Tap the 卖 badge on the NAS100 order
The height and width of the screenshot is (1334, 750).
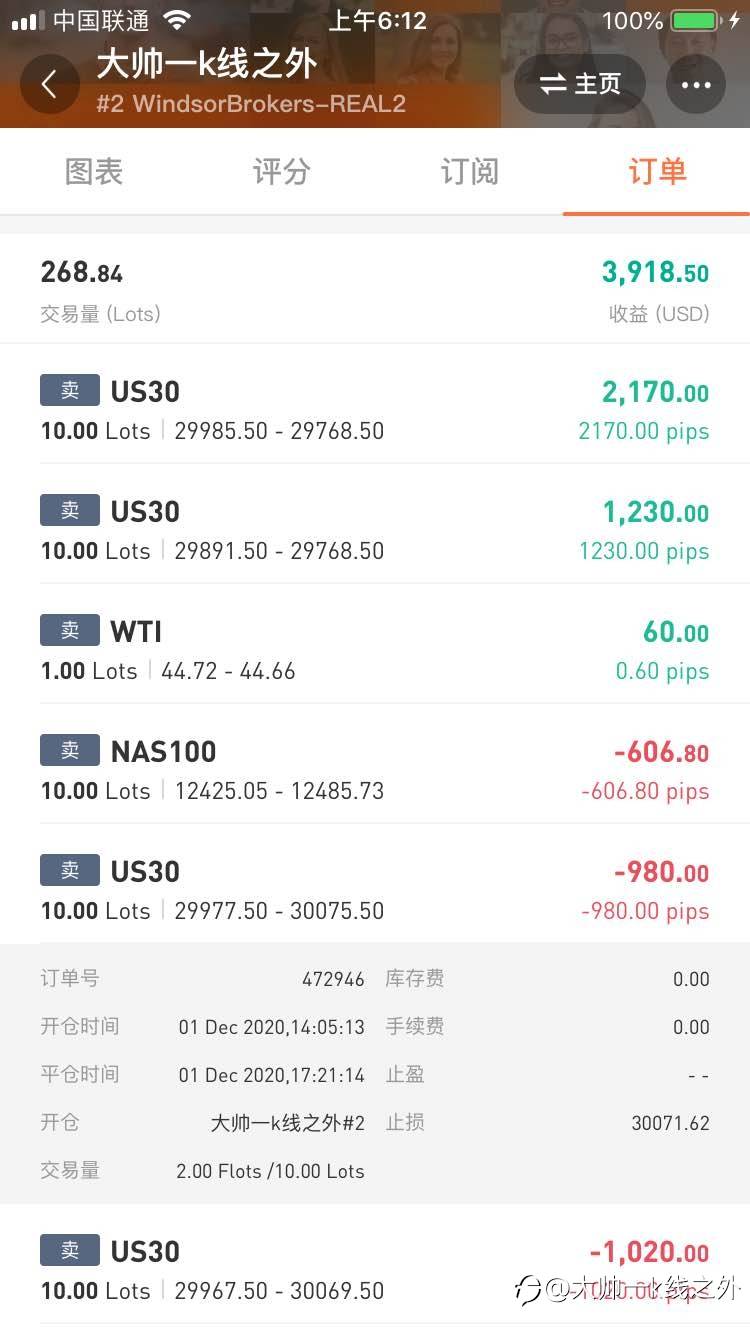(x=70, y=750)
